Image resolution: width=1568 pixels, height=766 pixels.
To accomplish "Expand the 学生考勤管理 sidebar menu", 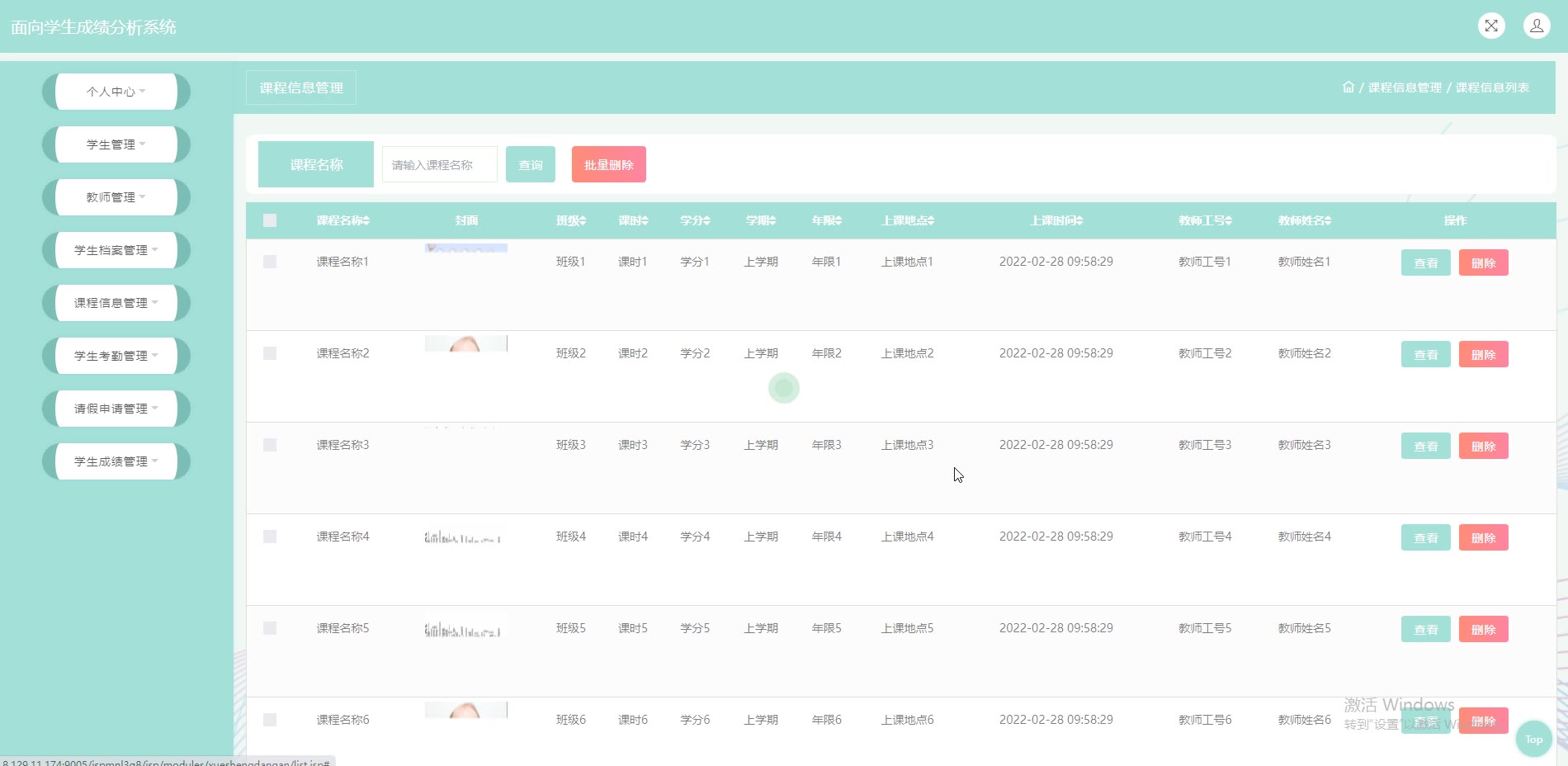I will [116, 356].
